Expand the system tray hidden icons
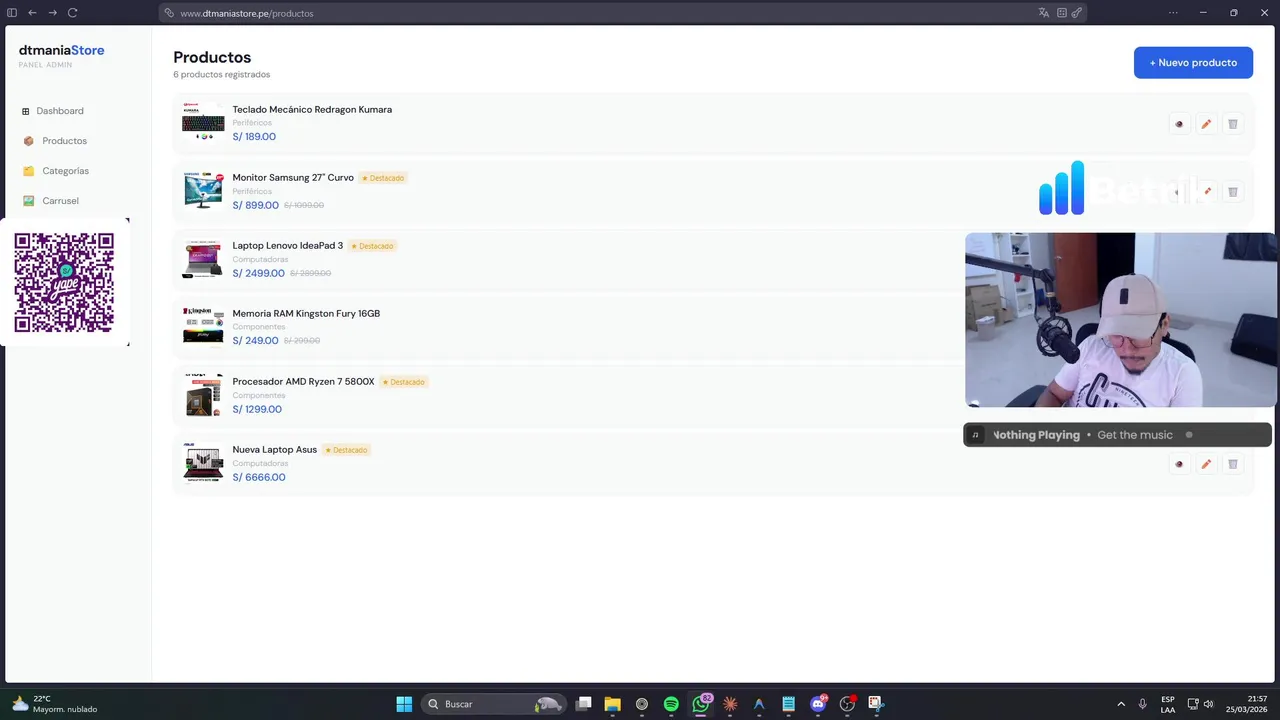The height and width of the screenshot is (720, 1280). tap(1121, 704)
